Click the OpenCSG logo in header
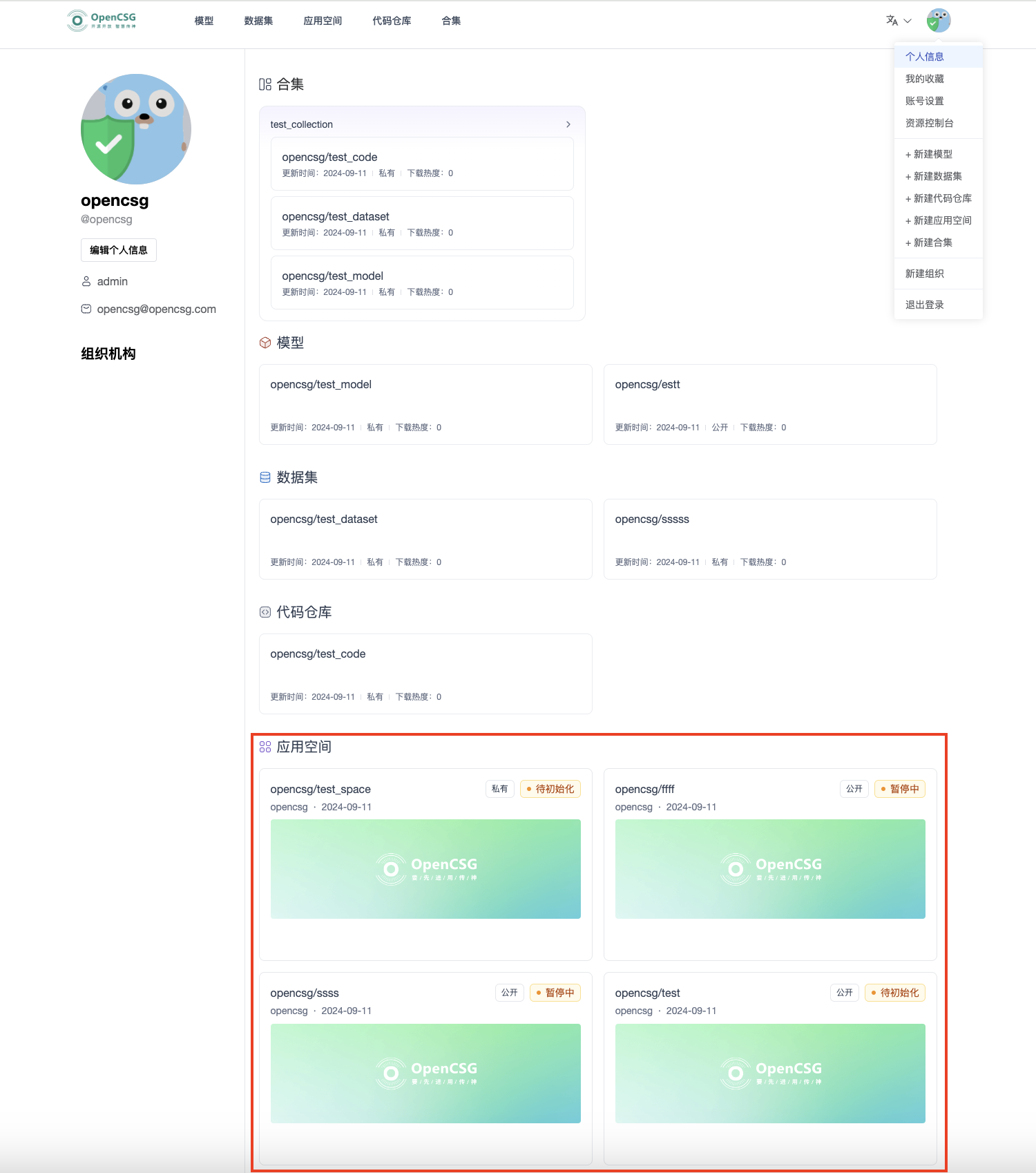The image size is (1036, 1173). pyautogui.click(x=102, y=21)
